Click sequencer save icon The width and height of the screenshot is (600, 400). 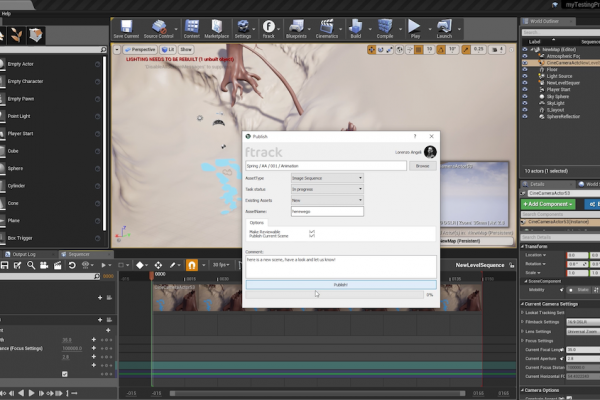pyautogui.click(x=5, y=265)
